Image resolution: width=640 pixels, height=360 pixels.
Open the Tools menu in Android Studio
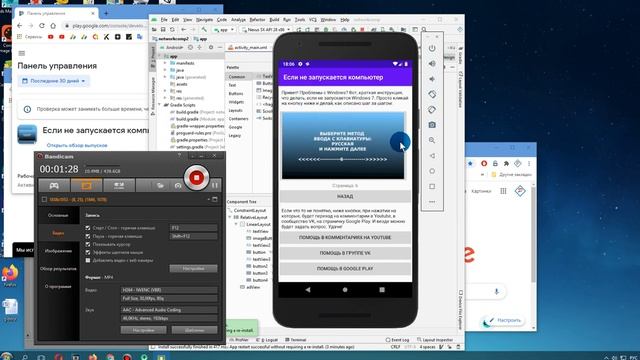coord(300,20)
